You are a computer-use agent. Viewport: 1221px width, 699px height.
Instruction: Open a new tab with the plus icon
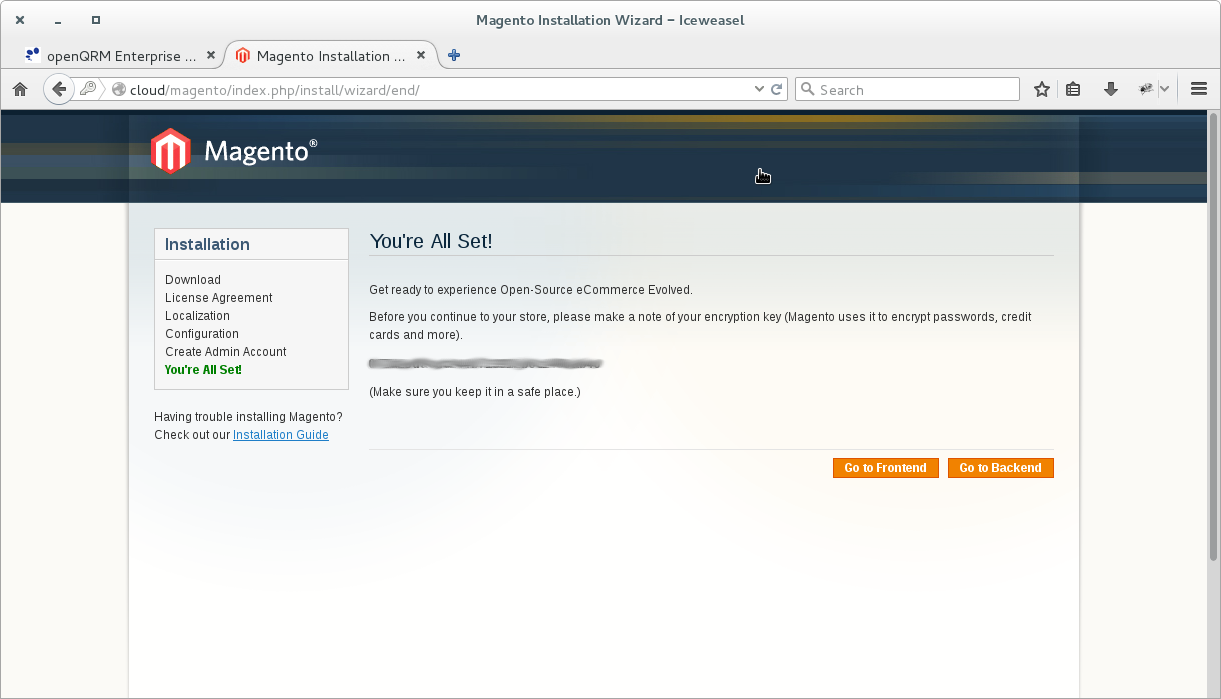coord(454,56)
